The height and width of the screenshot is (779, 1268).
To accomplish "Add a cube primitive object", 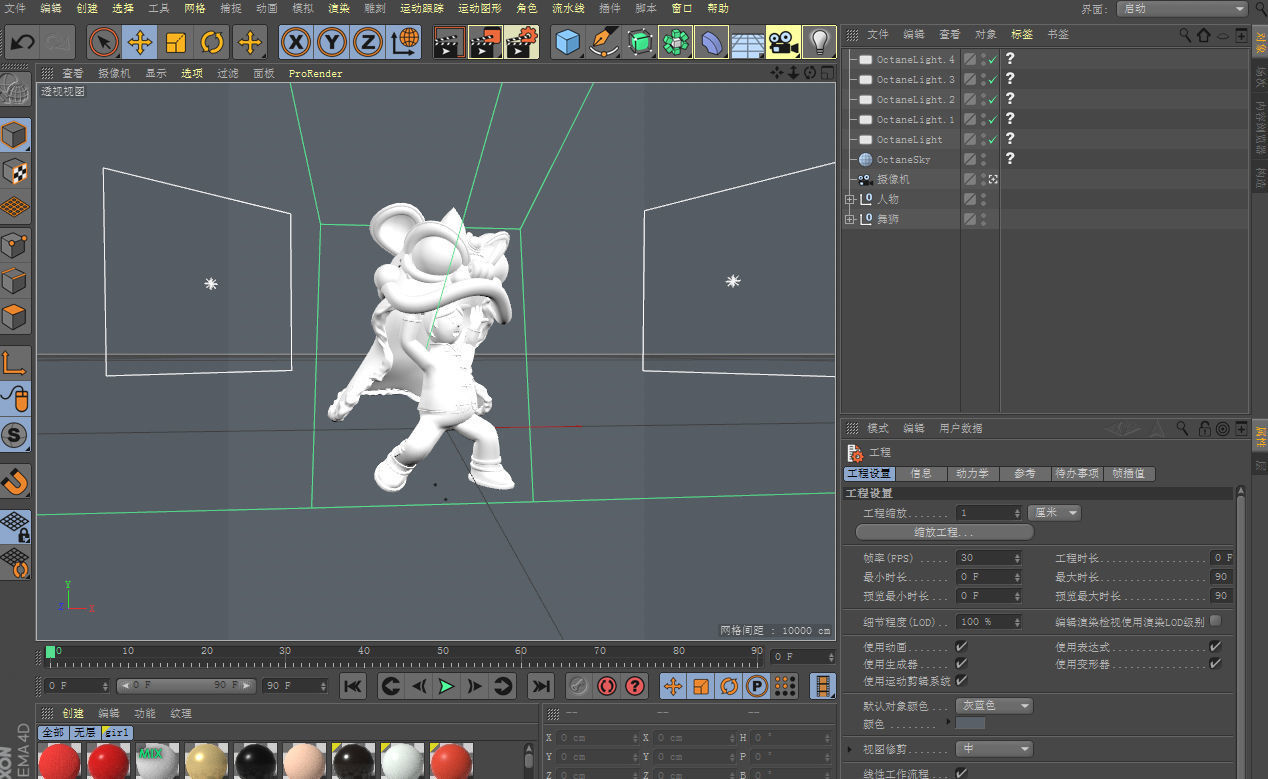I will [568, 43].
